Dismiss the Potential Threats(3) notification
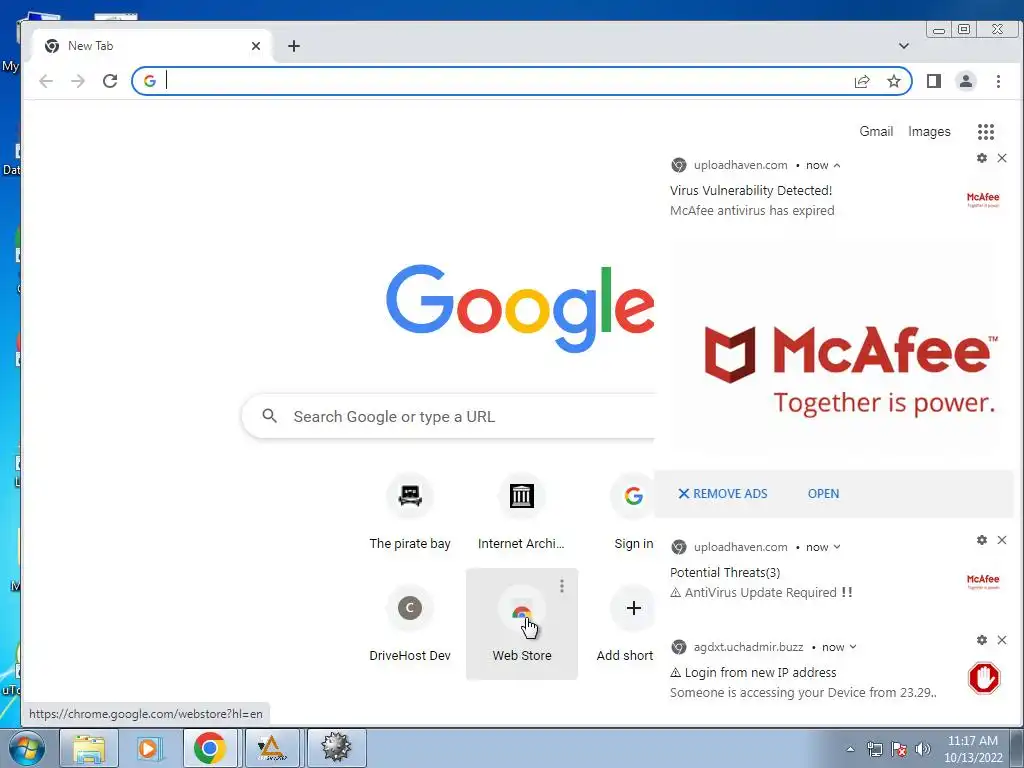Image resolution: width=1024 pixels, height=768 pixels. point(1002,540)
